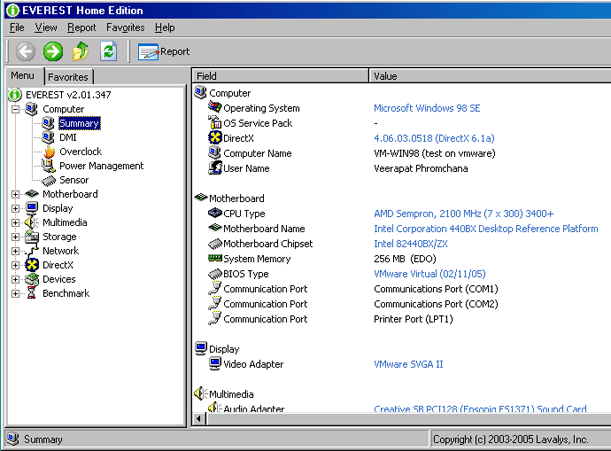Click the Multimedia speaker icon in tree
Screen dimensions: 611x451
coord(32,223)
